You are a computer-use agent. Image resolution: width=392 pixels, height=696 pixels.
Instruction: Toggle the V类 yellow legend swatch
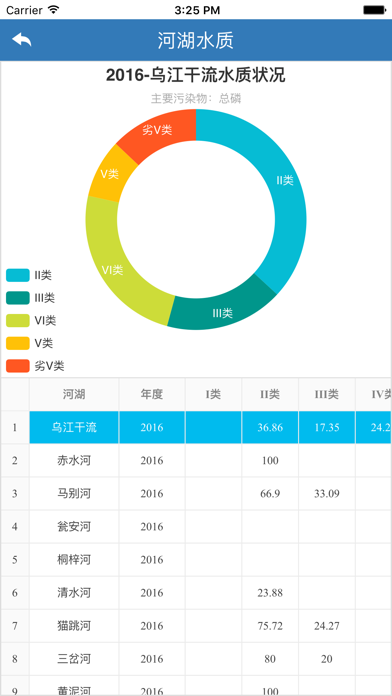click(x=18, y=343)
